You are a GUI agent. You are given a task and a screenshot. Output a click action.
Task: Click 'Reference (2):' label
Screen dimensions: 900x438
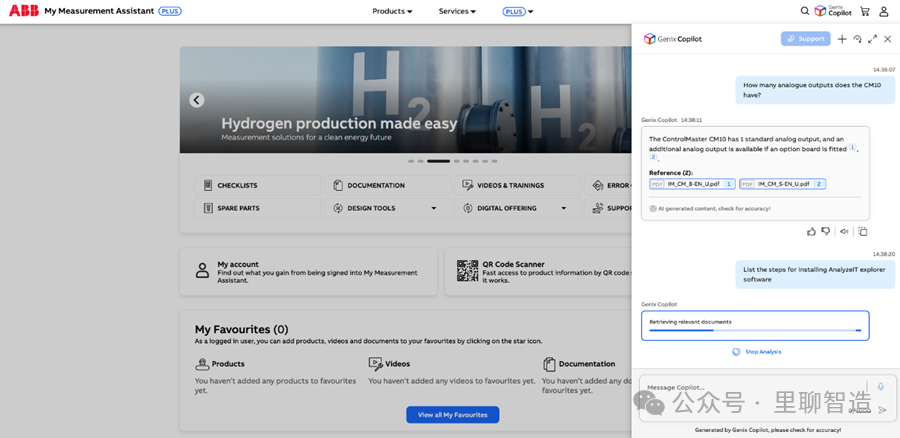coord(671,173)
